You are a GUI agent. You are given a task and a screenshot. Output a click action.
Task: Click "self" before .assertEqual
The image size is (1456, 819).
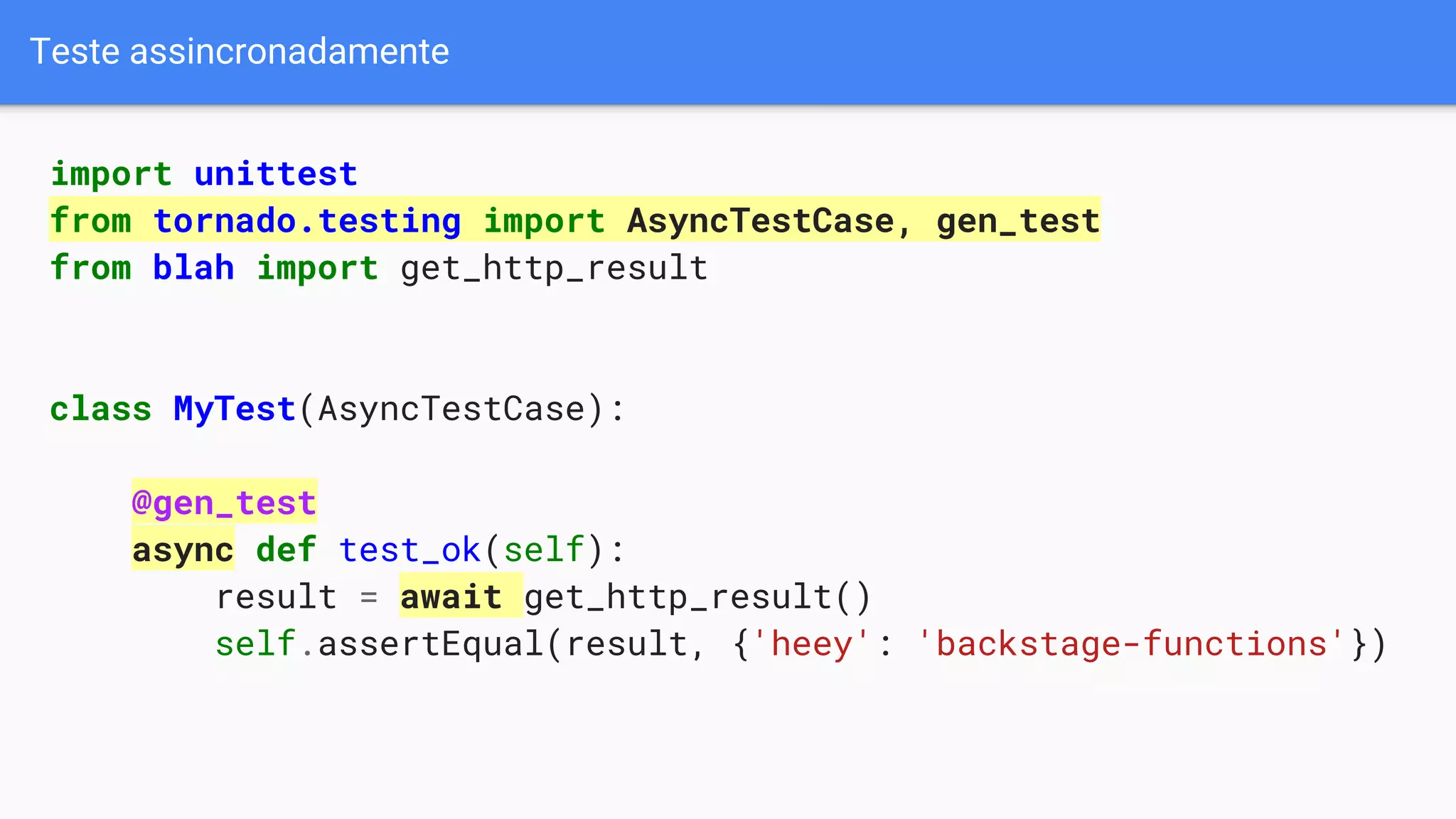pos(256,644)
